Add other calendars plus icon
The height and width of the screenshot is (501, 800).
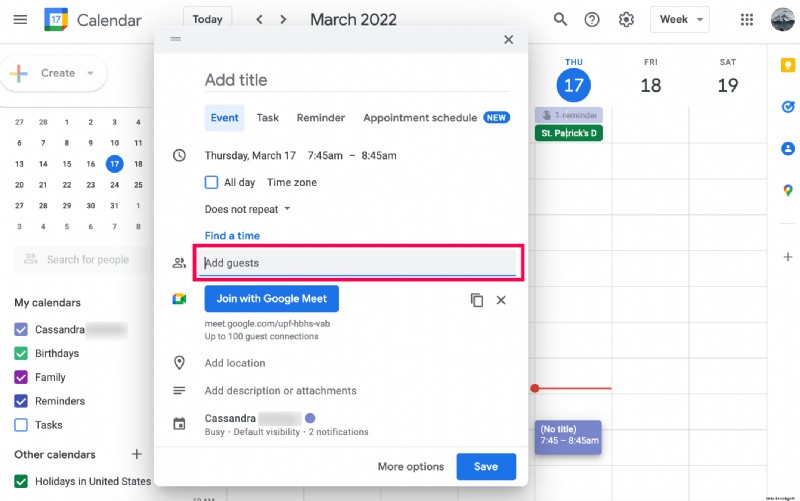click(x=136, y=454)
